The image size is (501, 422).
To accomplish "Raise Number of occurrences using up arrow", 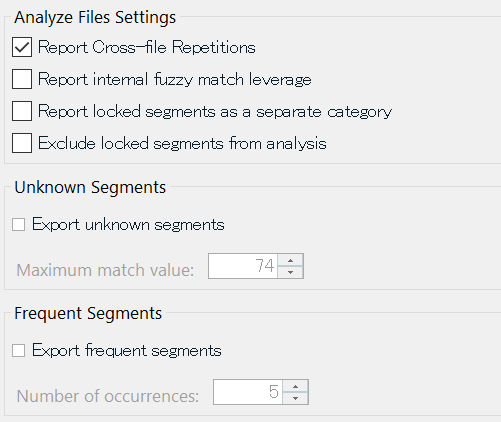I will (x=295, y=386).
